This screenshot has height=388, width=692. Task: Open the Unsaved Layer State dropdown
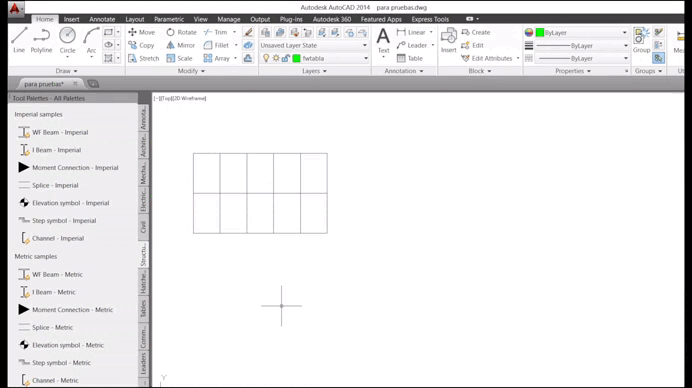tap(314, 45)
